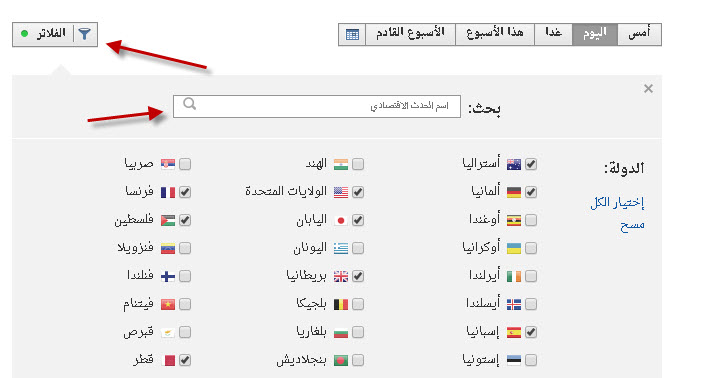Click the France flag icon

coord(168,192)
